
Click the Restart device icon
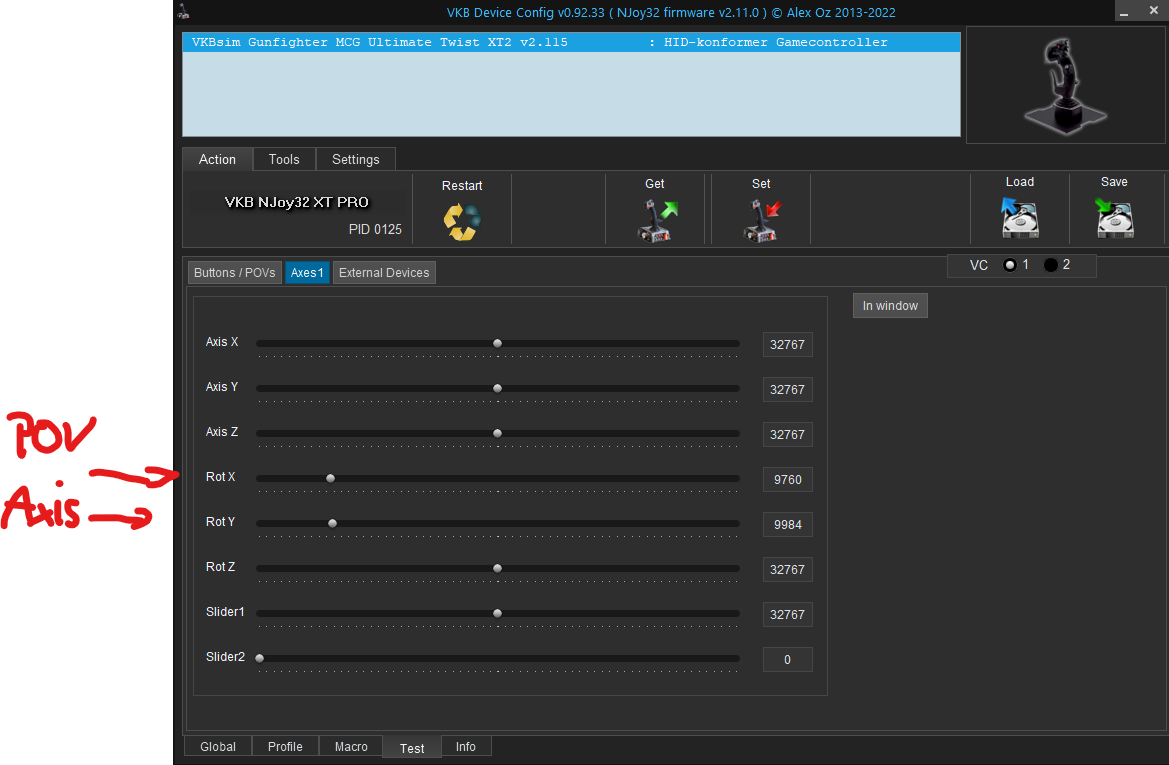(462, 221)
